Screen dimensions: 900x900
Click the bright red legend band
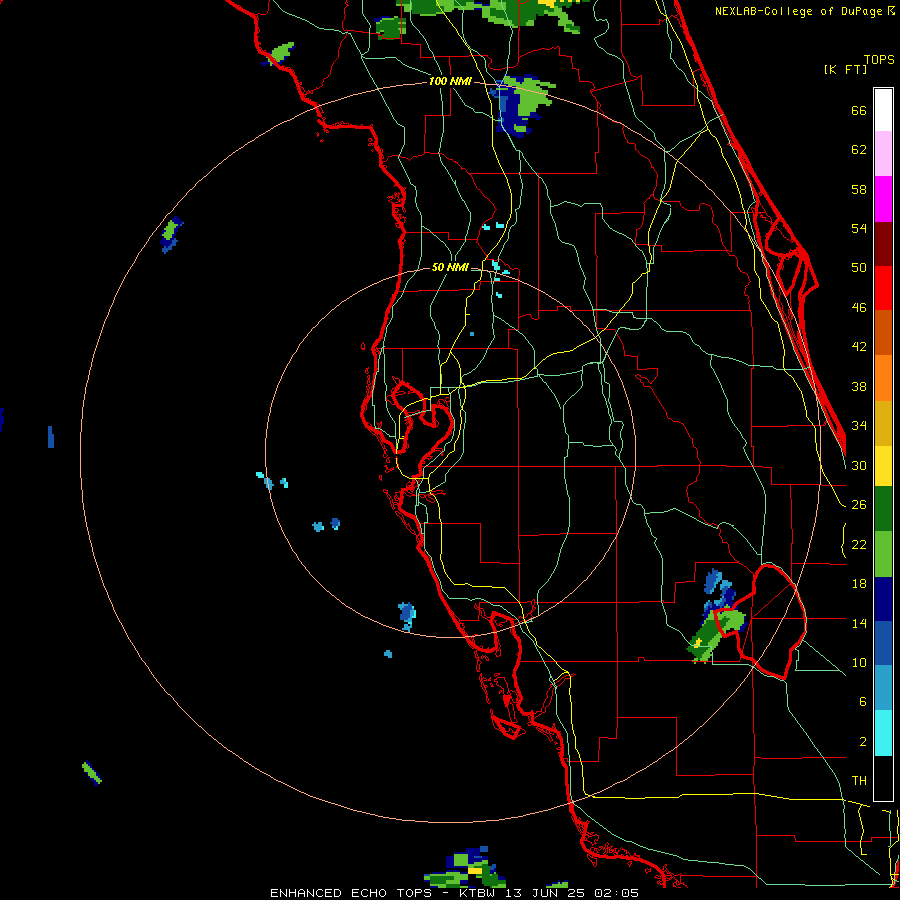pos(883,288)
